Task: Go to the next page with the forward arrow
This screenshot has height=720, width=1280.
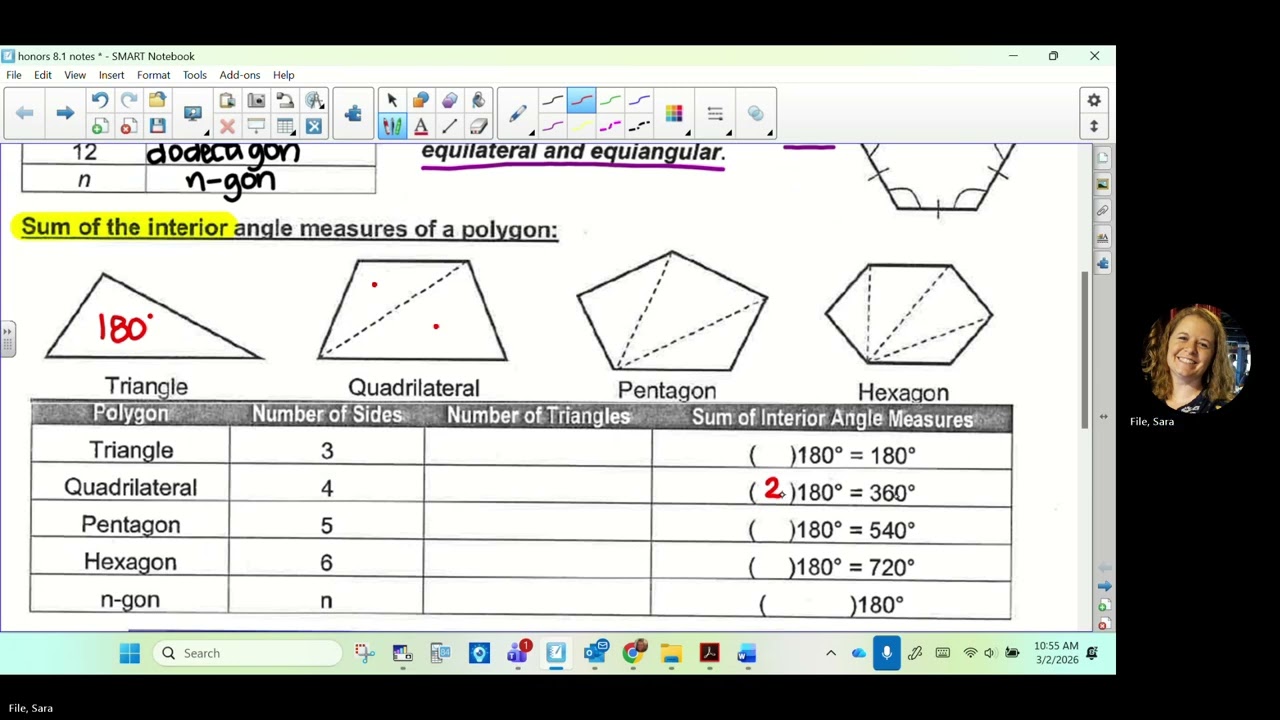Action: point(65,113)
